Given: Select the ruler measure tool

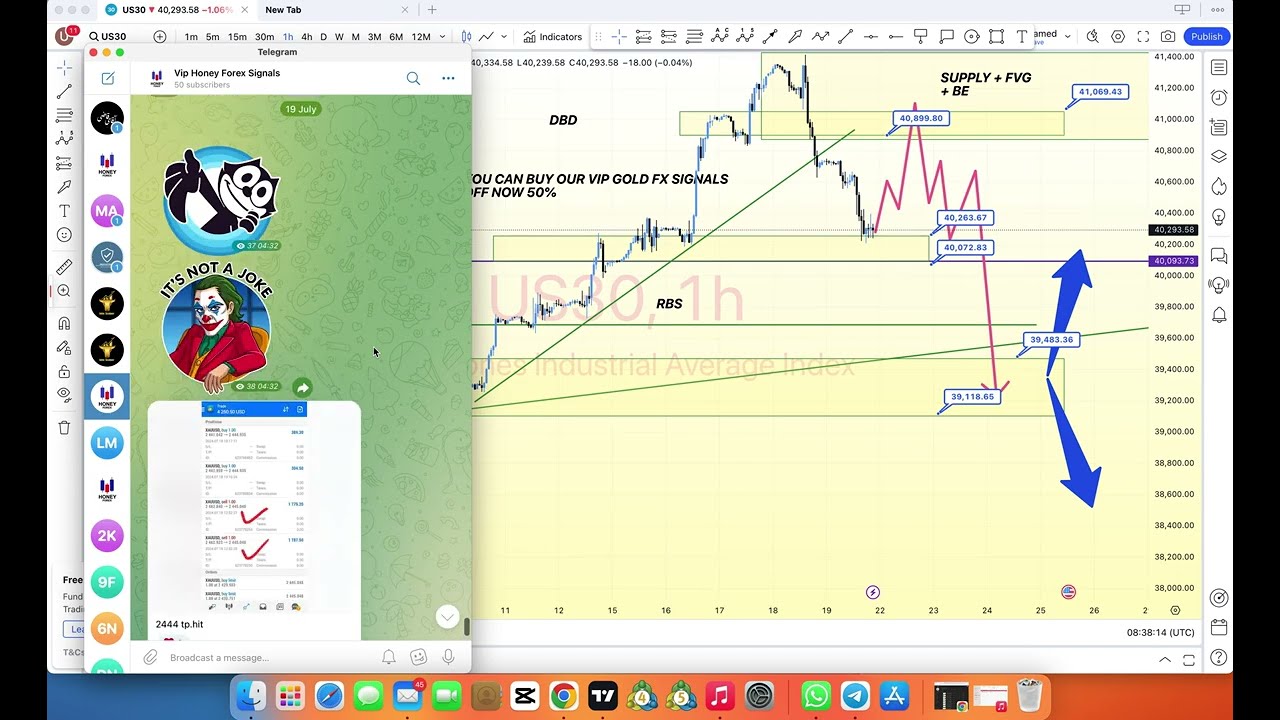Looking at the screenshot, I should [x=64, y=267].
